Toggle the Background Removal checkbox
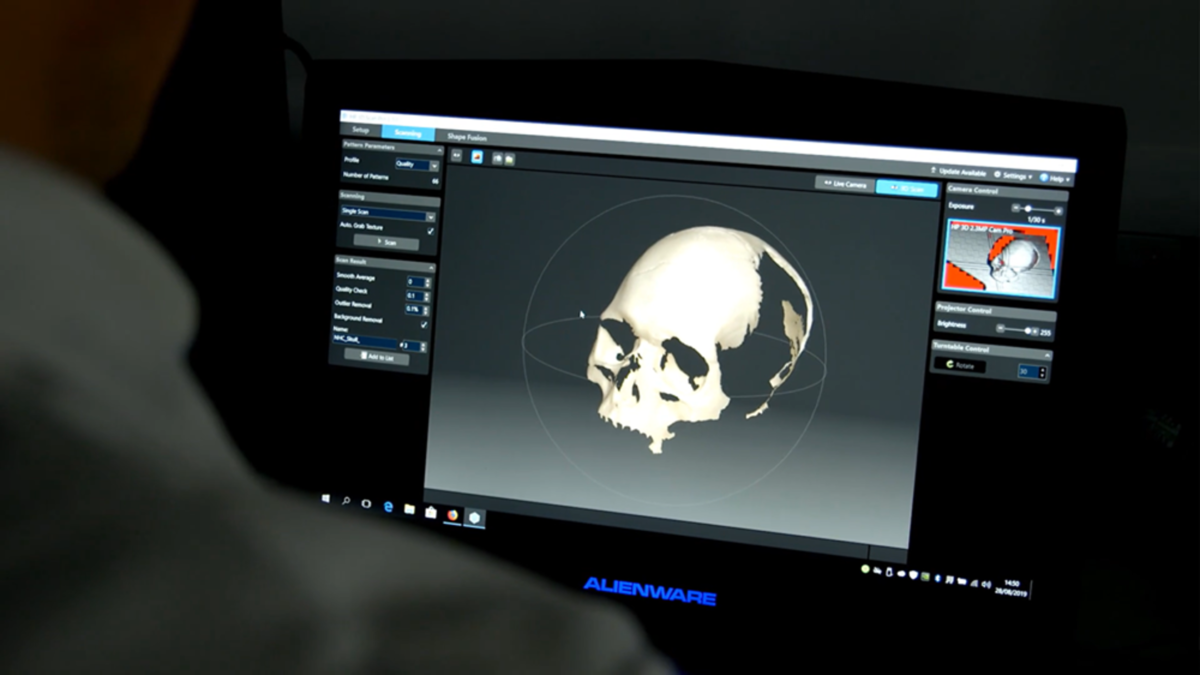The height and width of the screenshot is (675, 1200). [424, 324]
